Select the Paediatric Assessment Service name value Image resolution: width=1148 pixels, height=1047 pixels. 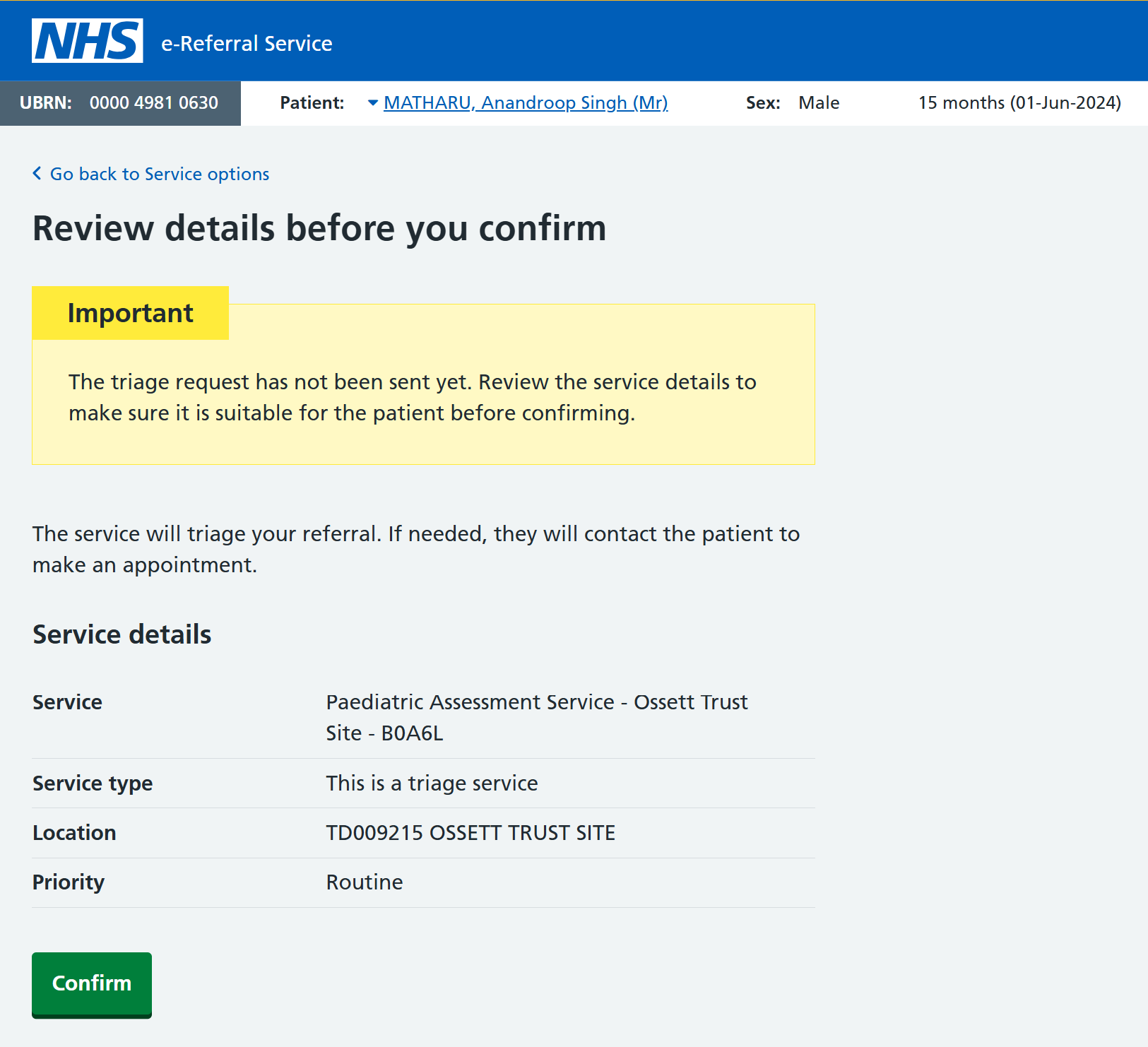coord(537,717)
